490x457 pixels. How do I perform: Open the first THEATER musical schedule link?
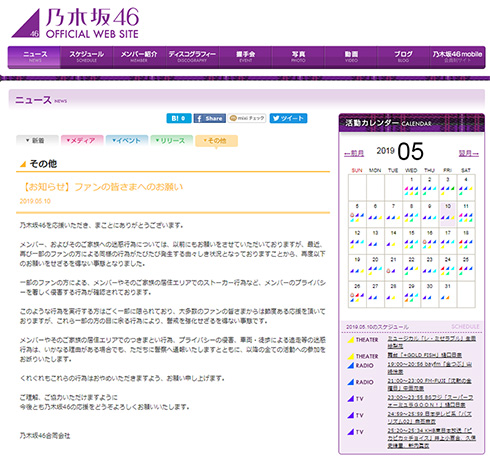(431, 342)
